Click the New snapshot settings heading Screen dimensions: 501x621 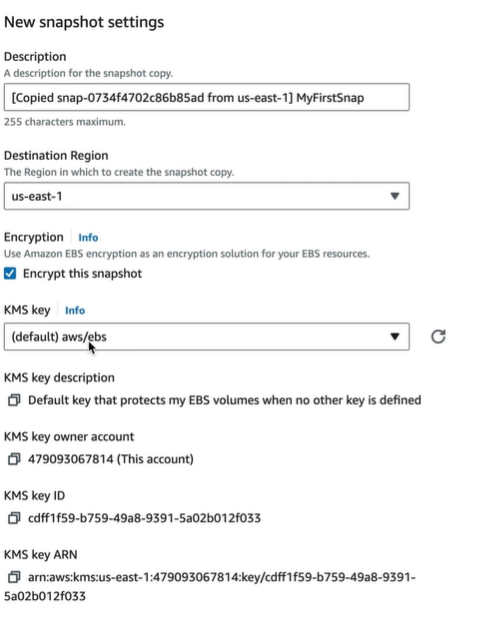click(x=84, y=22)
